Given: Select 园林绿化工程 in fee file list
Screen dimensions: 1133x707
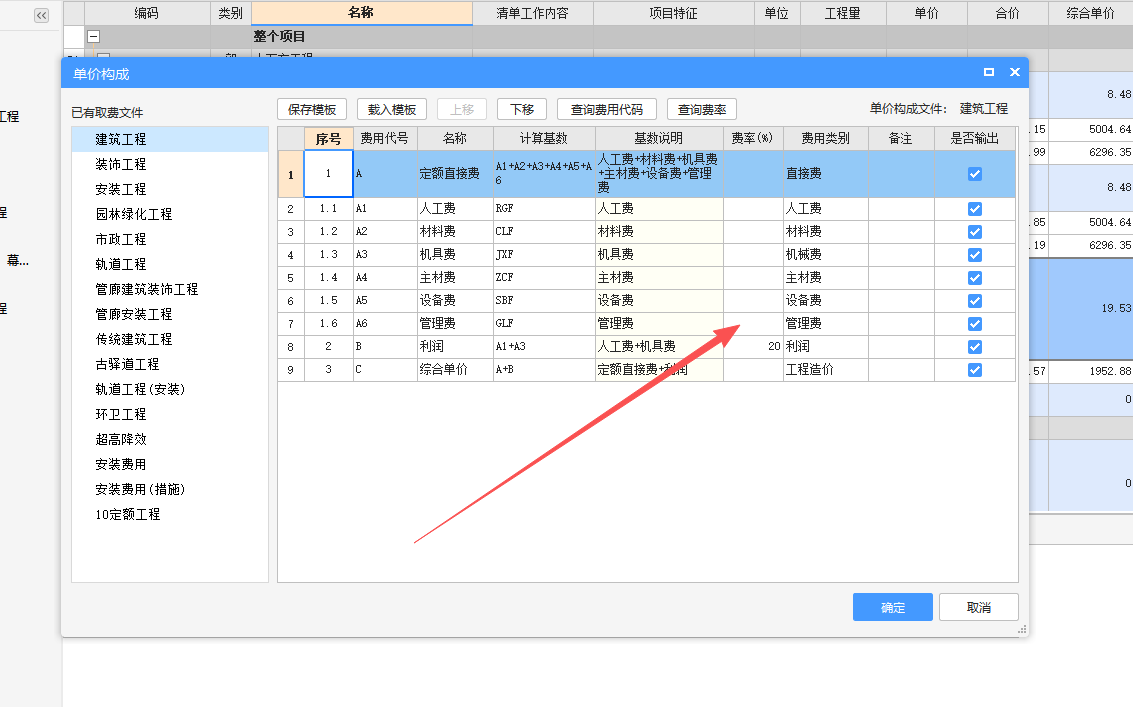Looking at the screenshot, I should [x=170, y=214].
